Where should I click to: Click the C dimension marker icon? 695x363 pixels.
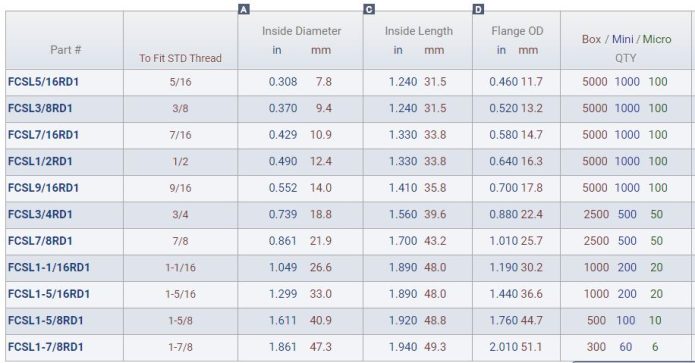369,9
